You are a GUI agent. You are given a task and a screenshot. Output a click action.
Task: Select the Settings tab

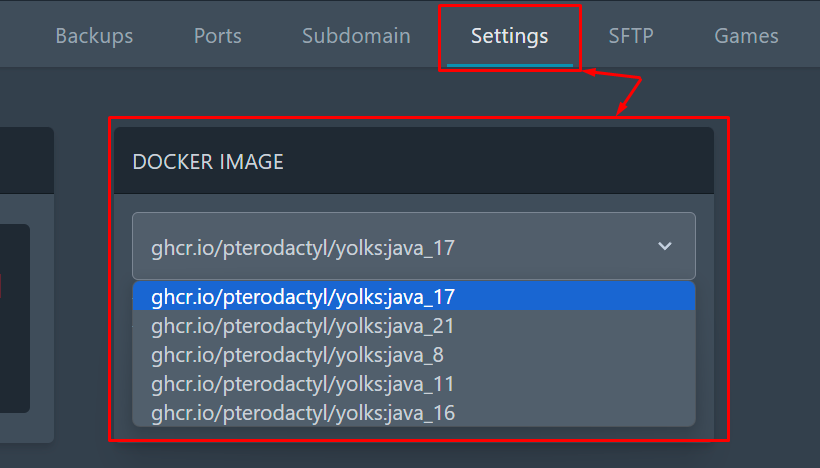point(509,36)
